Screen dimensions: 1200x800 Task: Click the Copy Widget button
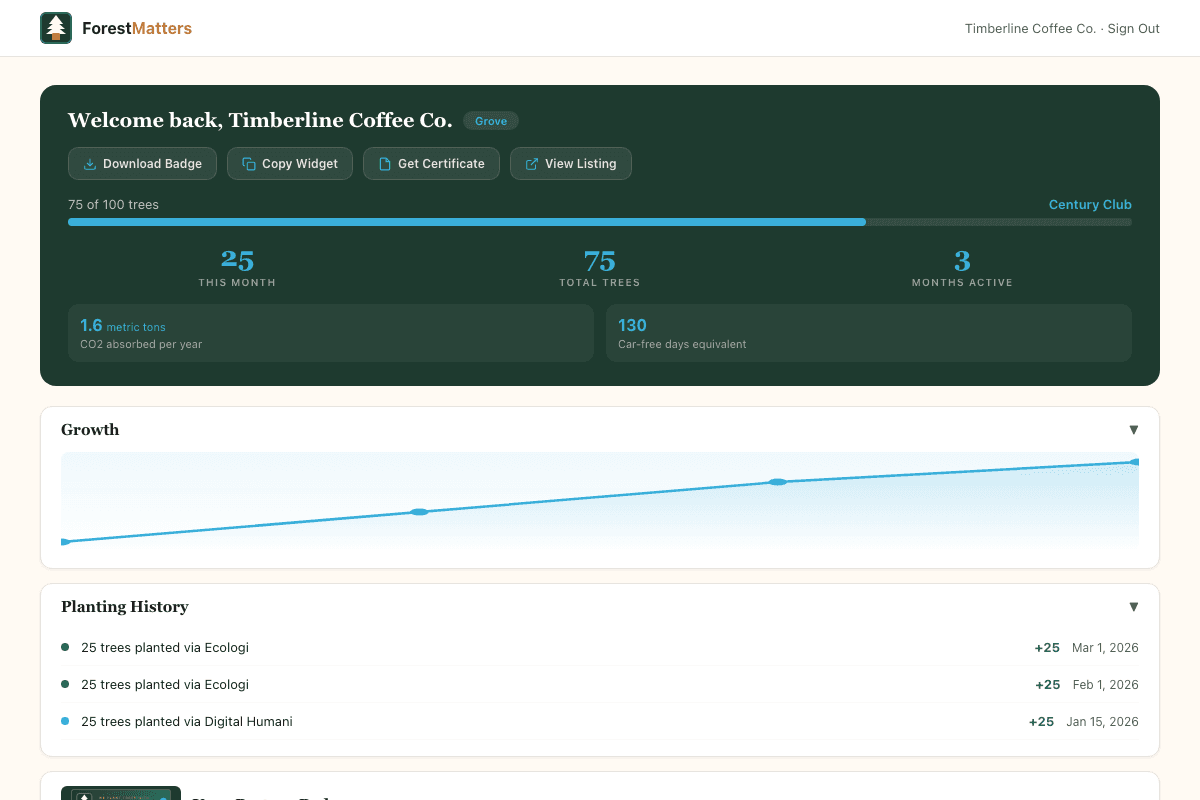[x=289, y=163]
